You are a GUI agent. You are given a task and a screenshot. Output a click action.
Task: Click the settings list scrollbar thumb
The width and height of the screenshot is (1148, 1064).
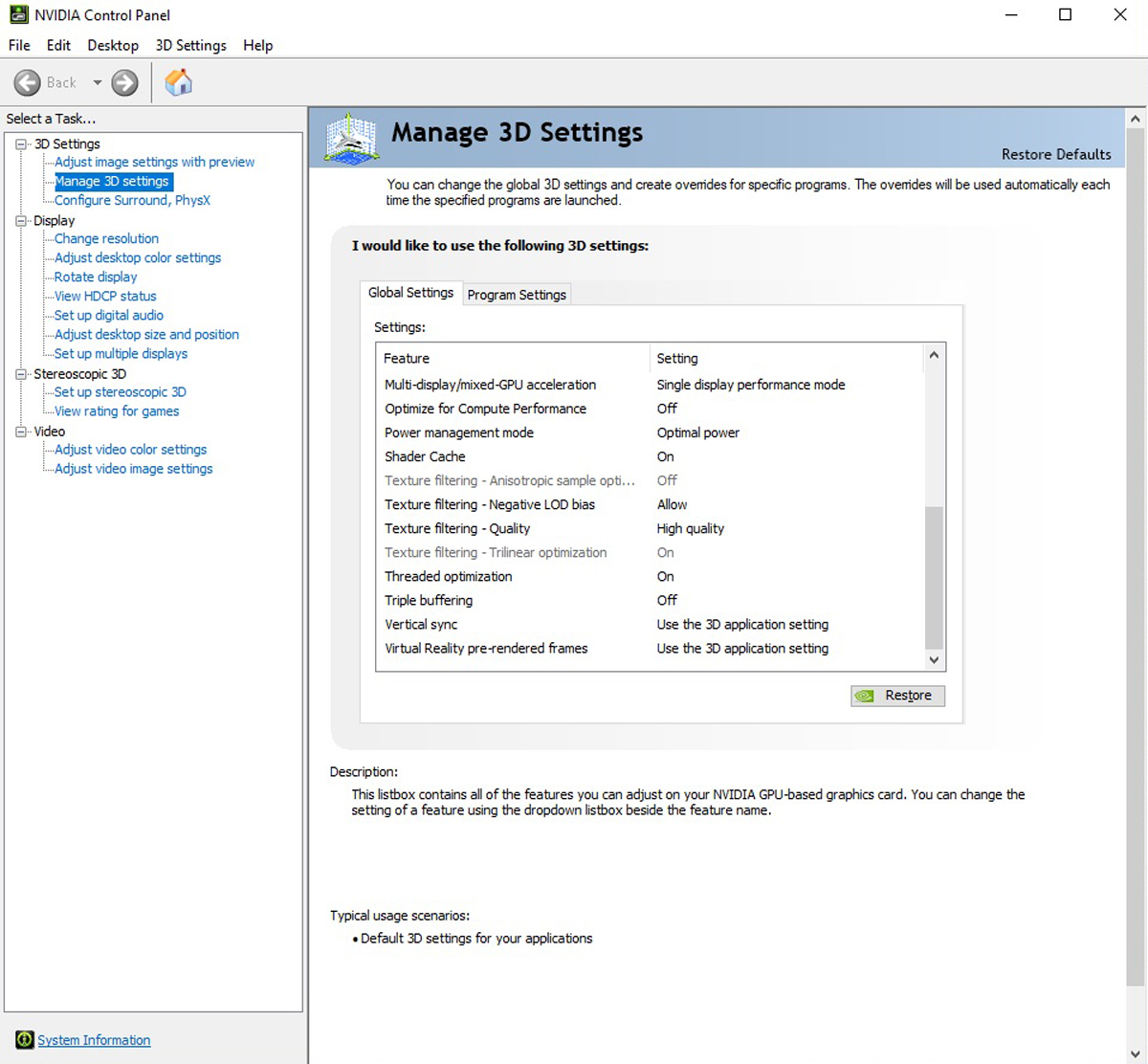(935, 578)
